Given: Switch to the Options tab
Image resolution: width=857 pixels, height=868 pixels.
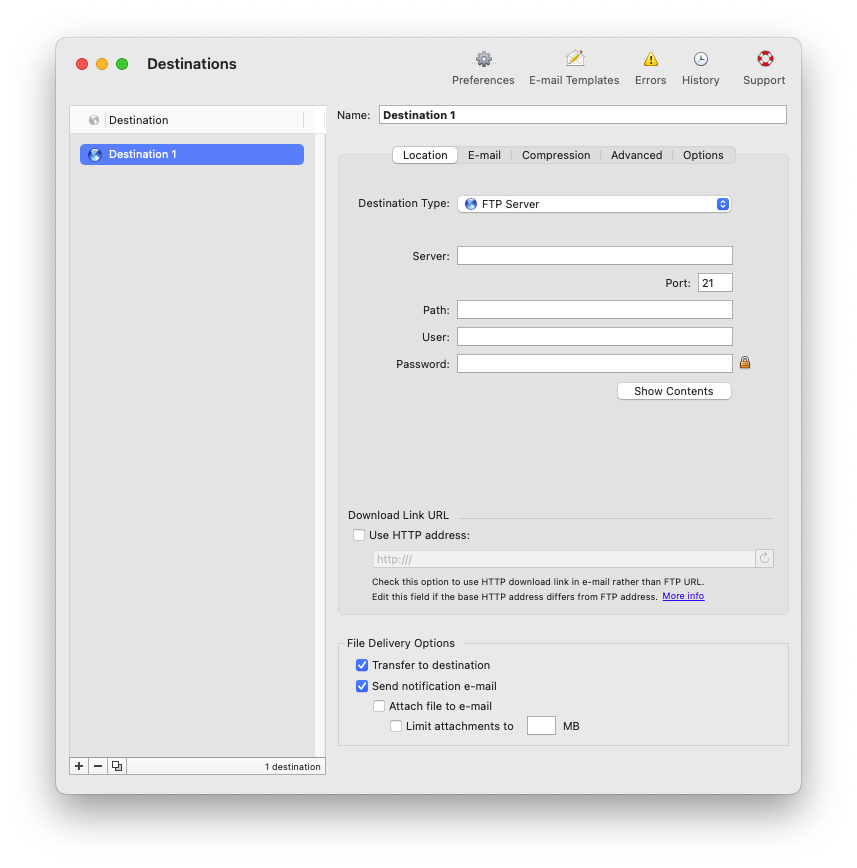Looking at the screenshot, I should (x=703, y=155).
